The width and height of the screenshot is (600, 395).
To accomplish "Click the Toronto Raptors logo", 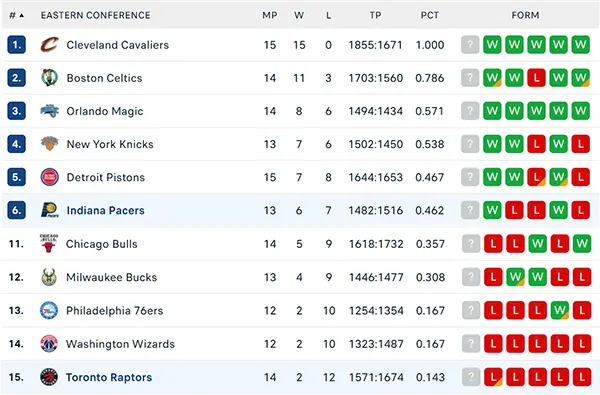I will tap(49, 377).
